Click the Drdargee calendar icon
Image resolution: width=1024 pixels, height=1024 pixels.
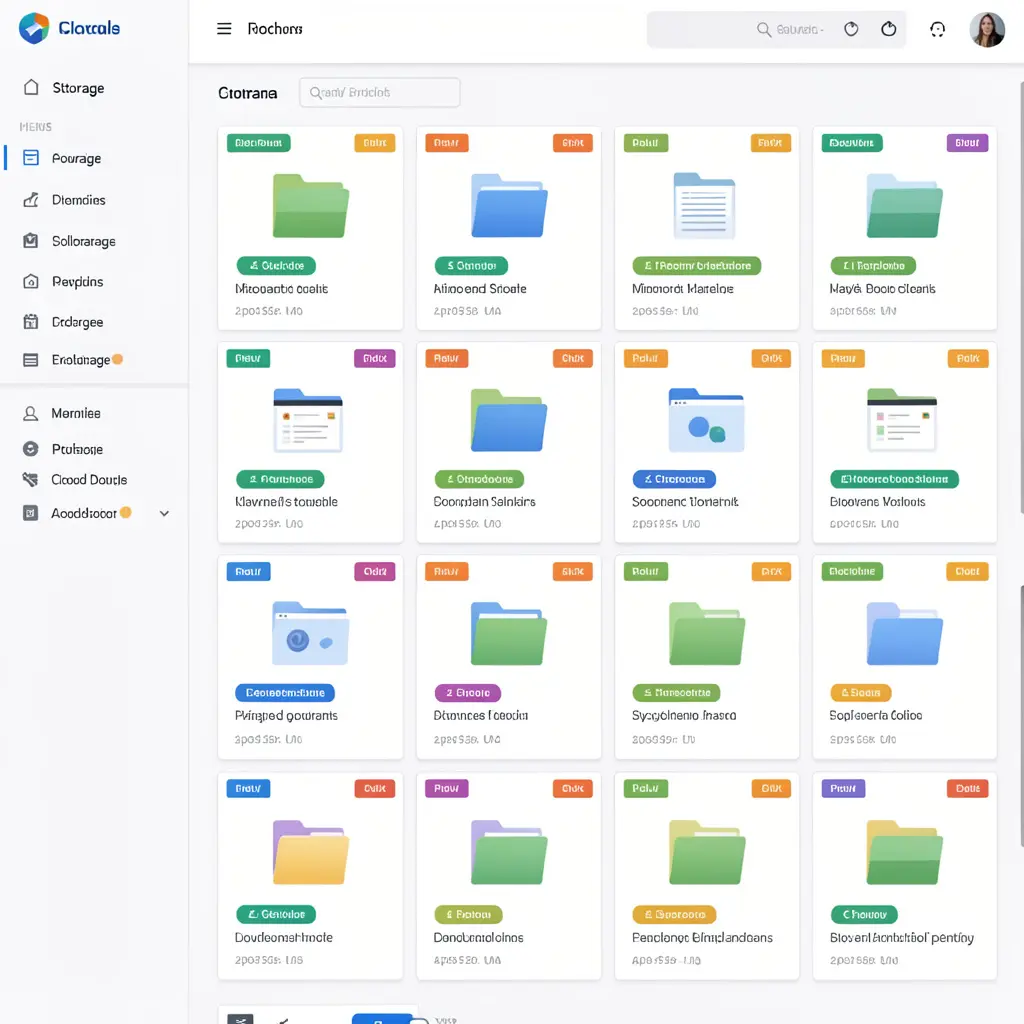click(30, 321)
